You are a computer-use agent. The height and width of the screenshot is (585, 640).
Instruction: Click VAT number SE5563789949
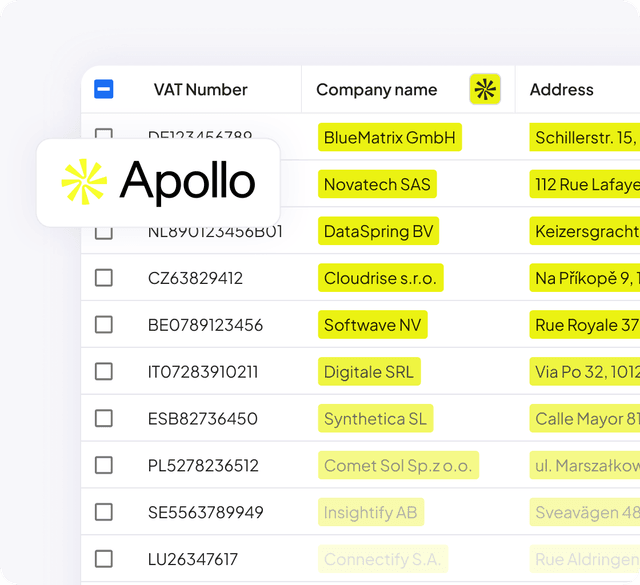[206, 512]
